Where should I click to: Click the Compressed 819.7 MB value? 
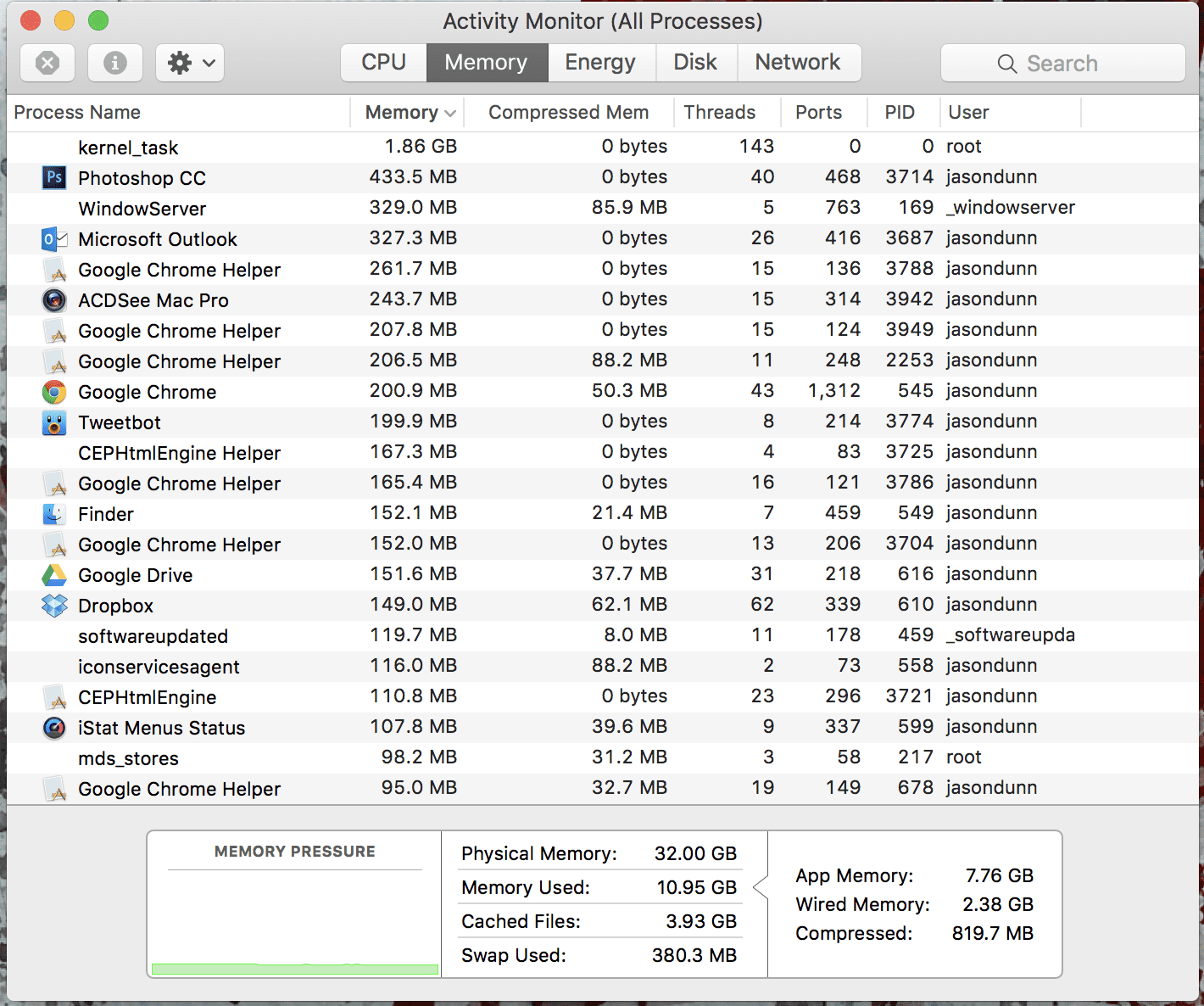click(992, 933)
